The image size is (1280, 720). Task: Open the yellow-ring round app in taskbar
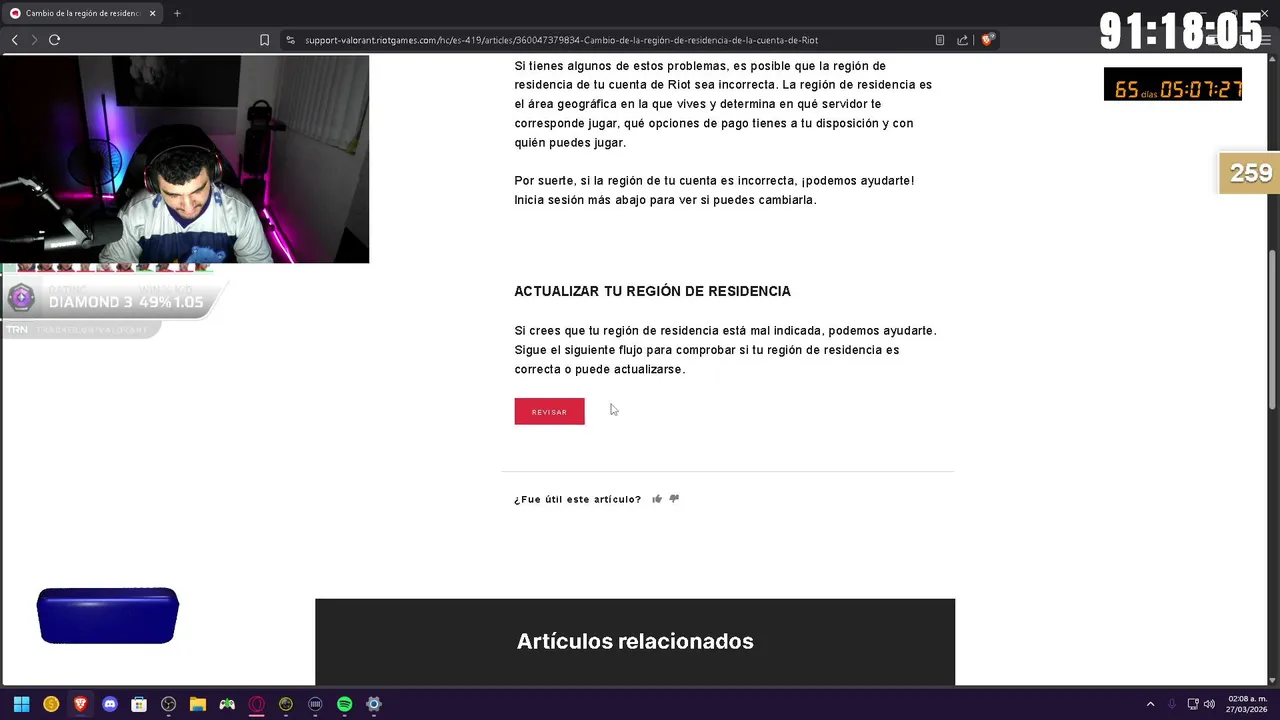pyautogui.click(x=286, y=704)
